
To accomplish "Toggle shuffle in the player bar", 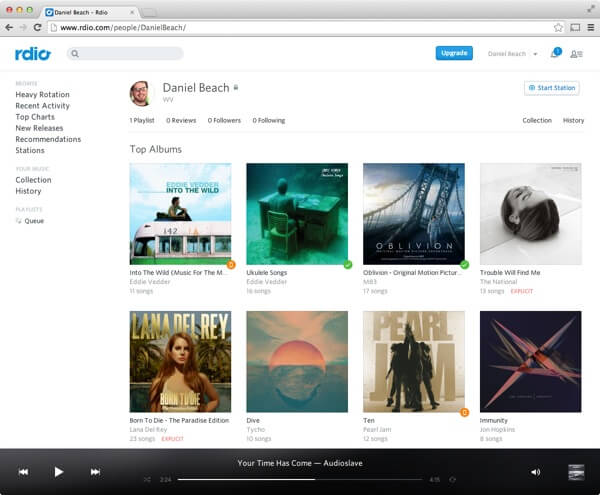I will [x=147, y=479].
